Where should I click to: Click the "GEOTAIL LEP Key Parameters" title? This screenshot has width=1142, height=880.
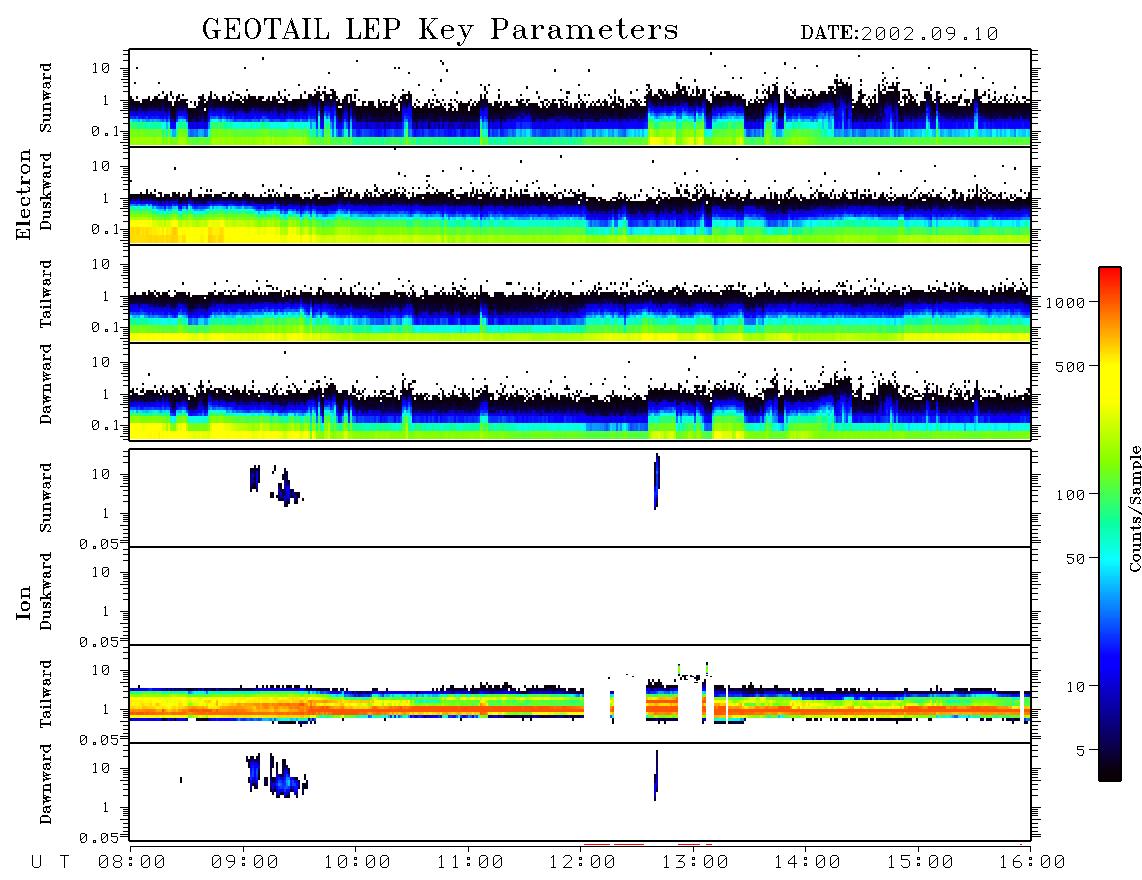point(440,30)
